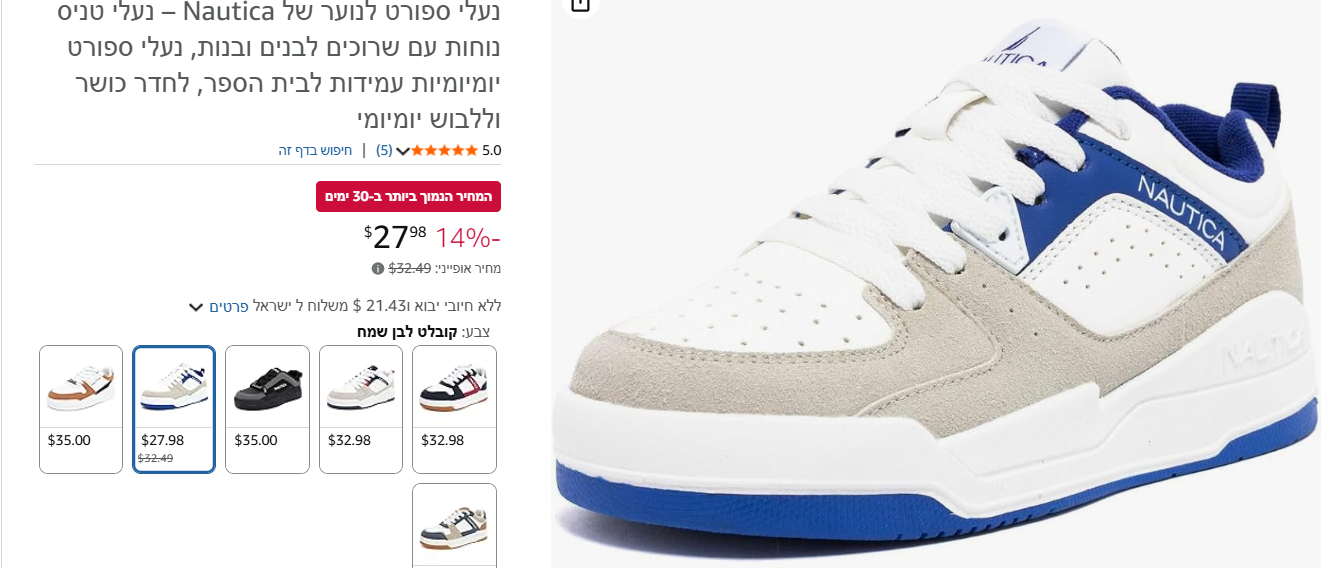Click the five-star rating icons
The image size is (1322, 568).
[444, 151]
